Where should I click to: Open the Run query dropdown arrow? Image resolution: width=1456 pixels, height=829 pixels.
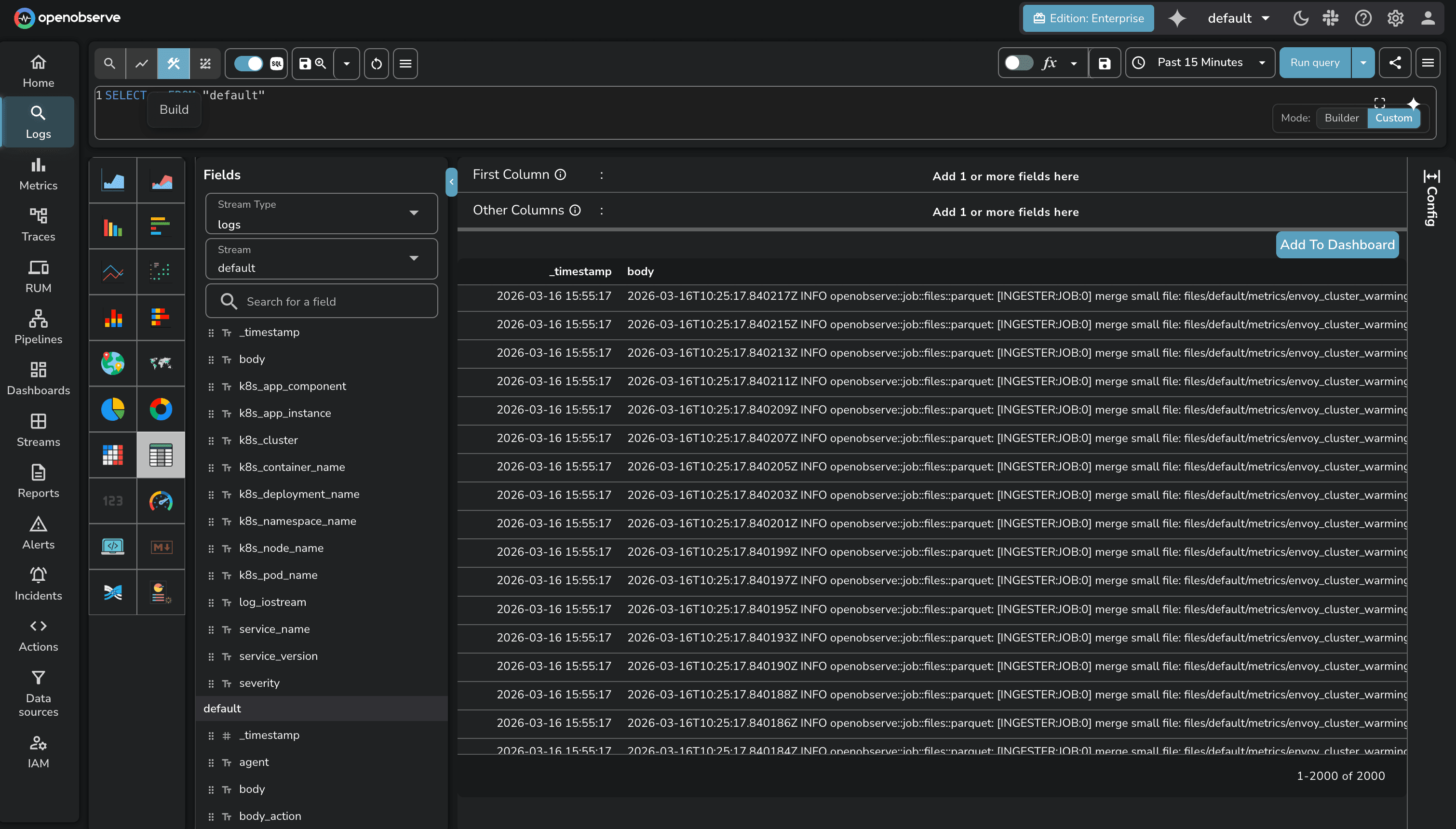[x=1362, y=63]
